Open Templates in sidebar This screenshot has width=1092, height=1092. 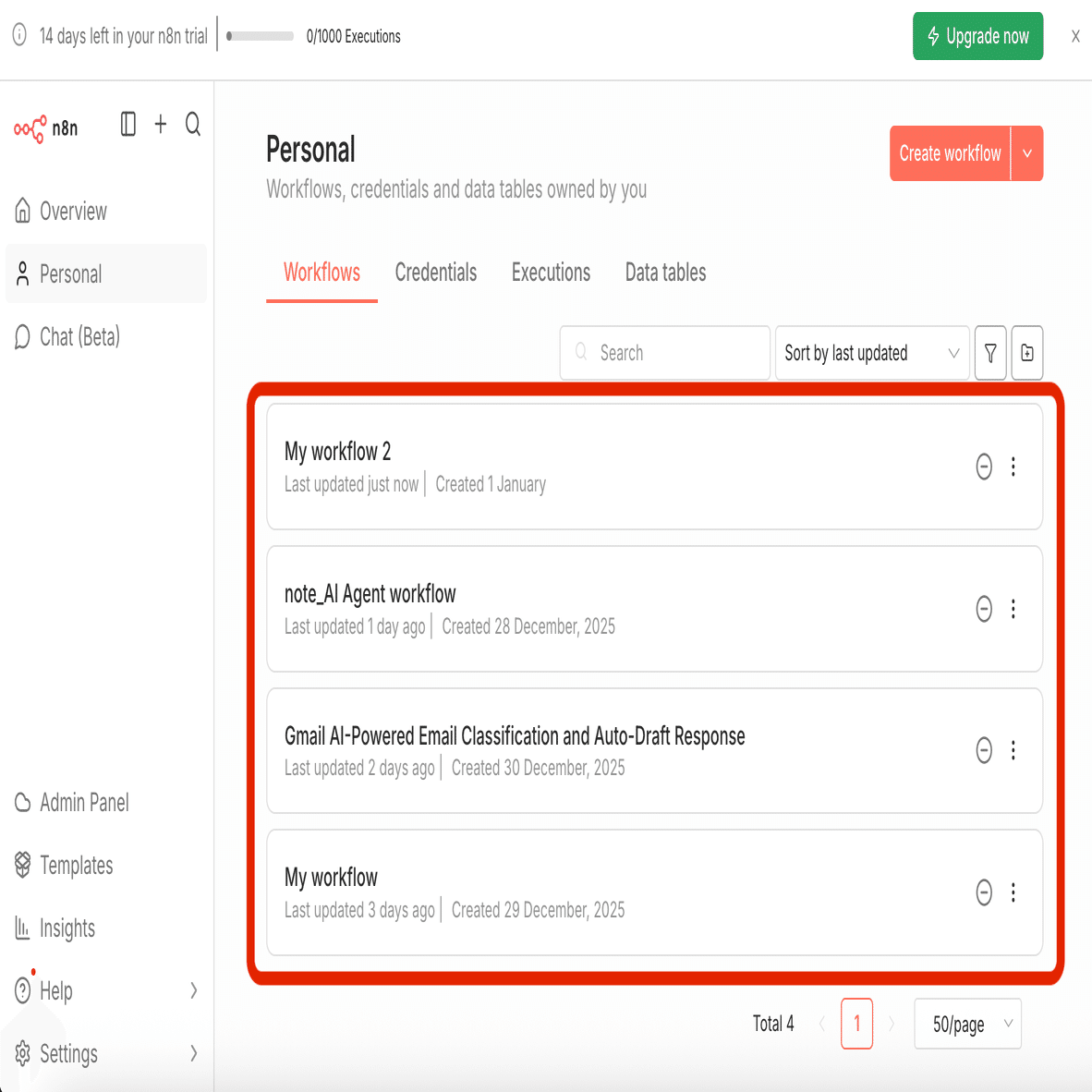point(106,865)
